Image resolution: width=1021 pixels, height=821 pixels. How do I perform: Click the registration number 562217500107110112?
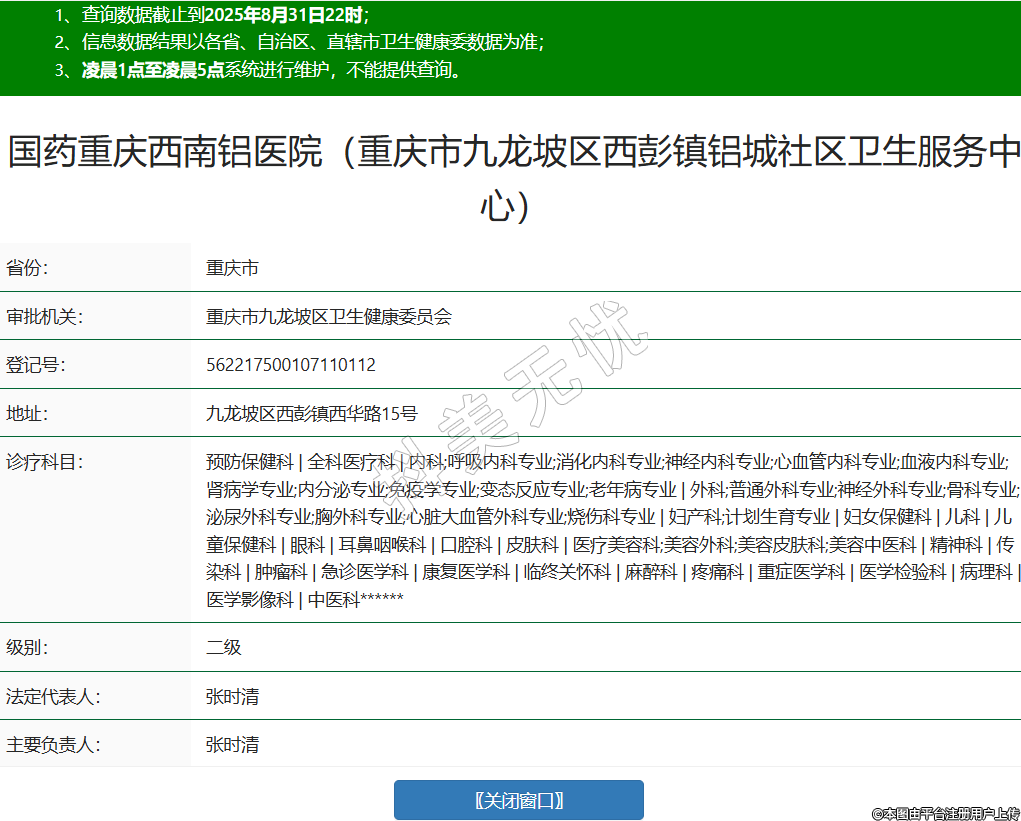click(291, 365)
